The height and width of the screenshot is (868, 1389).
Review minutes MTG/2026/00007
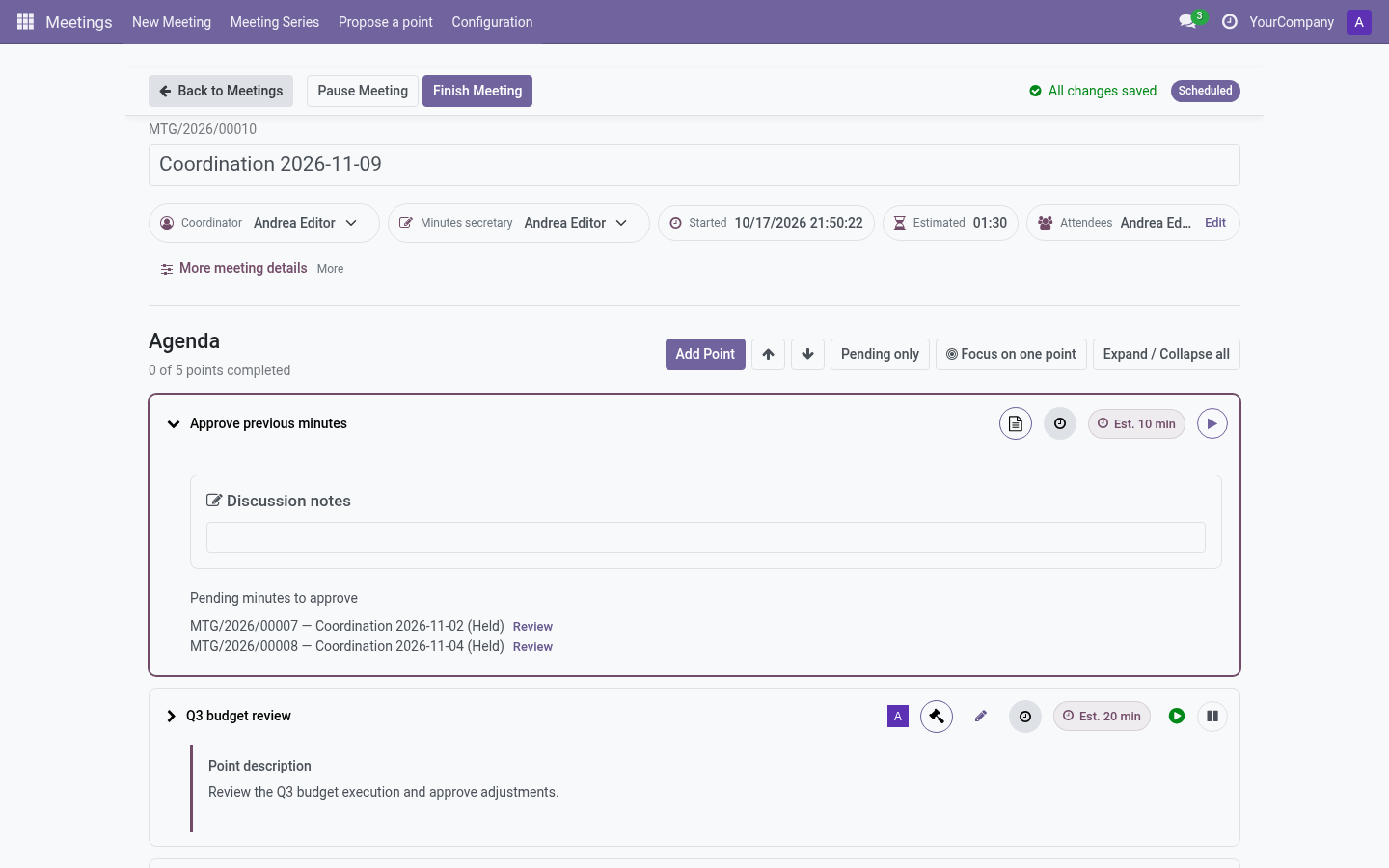(532, 627)
